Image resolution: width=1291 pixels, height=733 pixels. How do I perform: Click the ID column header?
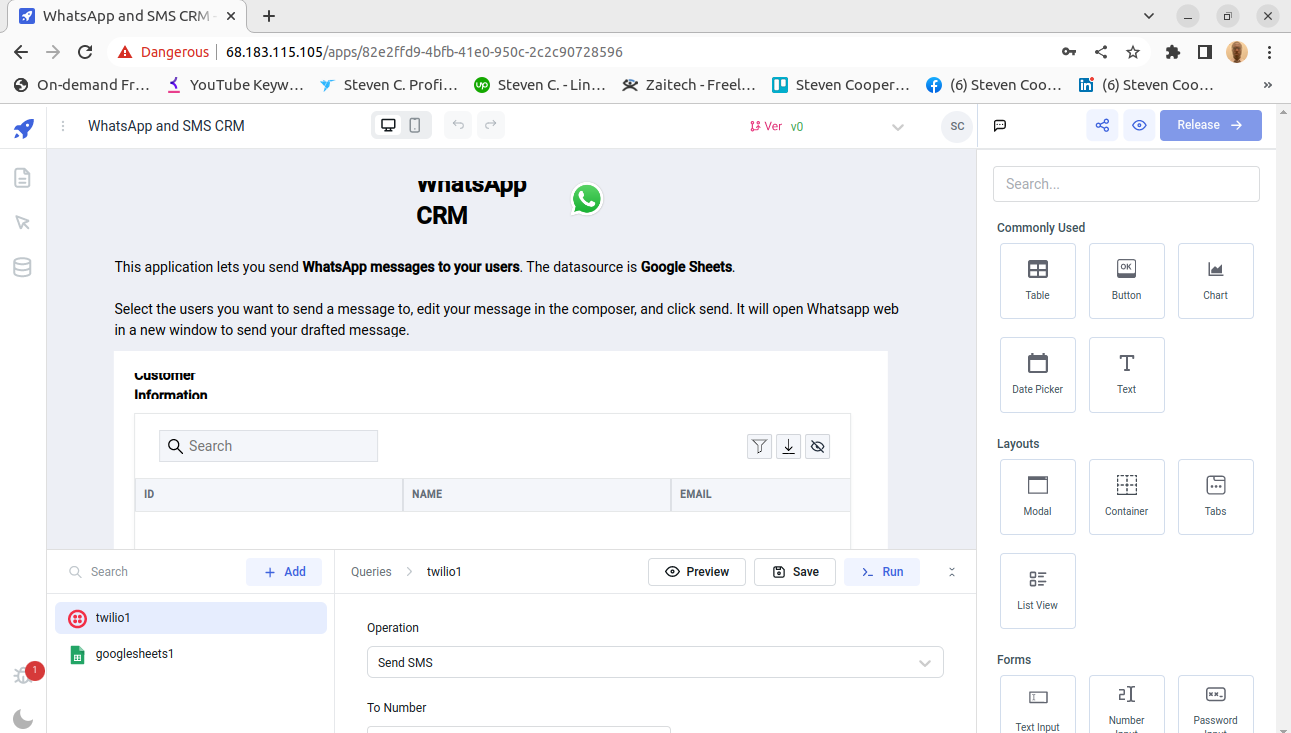(269, 494)
